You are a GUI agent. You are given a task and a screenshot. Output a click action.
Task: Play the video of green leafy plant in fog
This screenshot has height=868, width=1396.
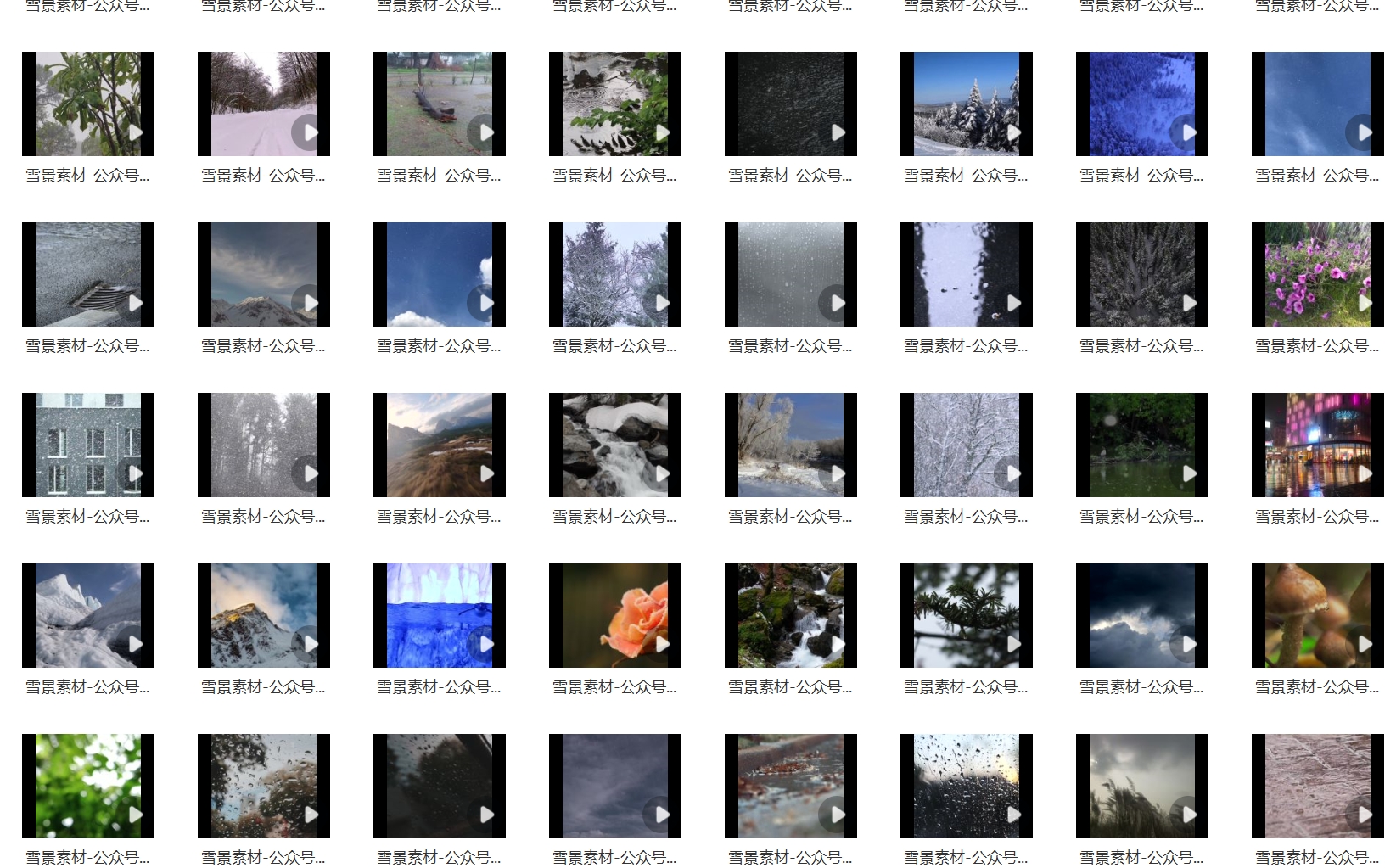click(135, 132)
